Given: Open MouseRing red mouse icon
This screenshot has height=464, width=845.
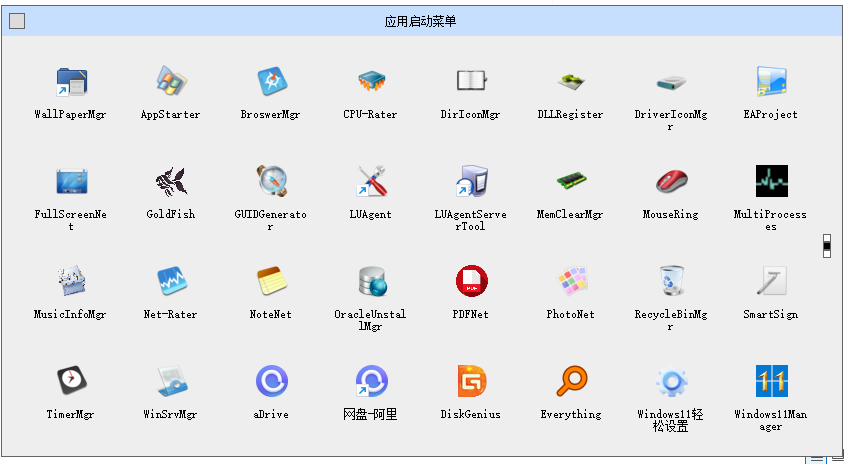Looking at the screenshot, I should click(671, 182).
